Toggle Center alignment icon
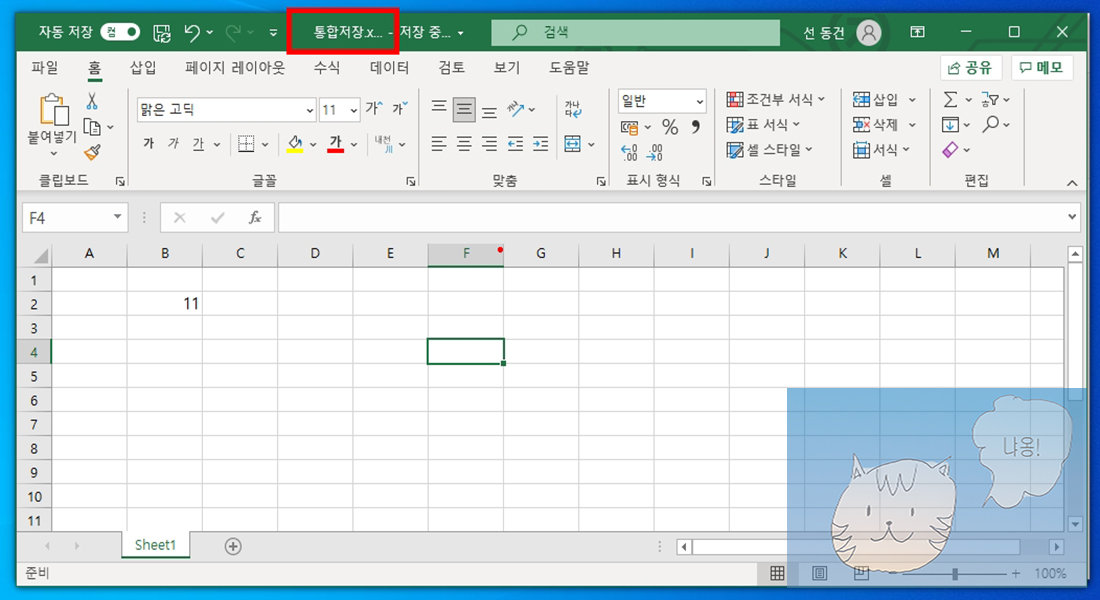The image size is (1100, 600). point(464,145)
